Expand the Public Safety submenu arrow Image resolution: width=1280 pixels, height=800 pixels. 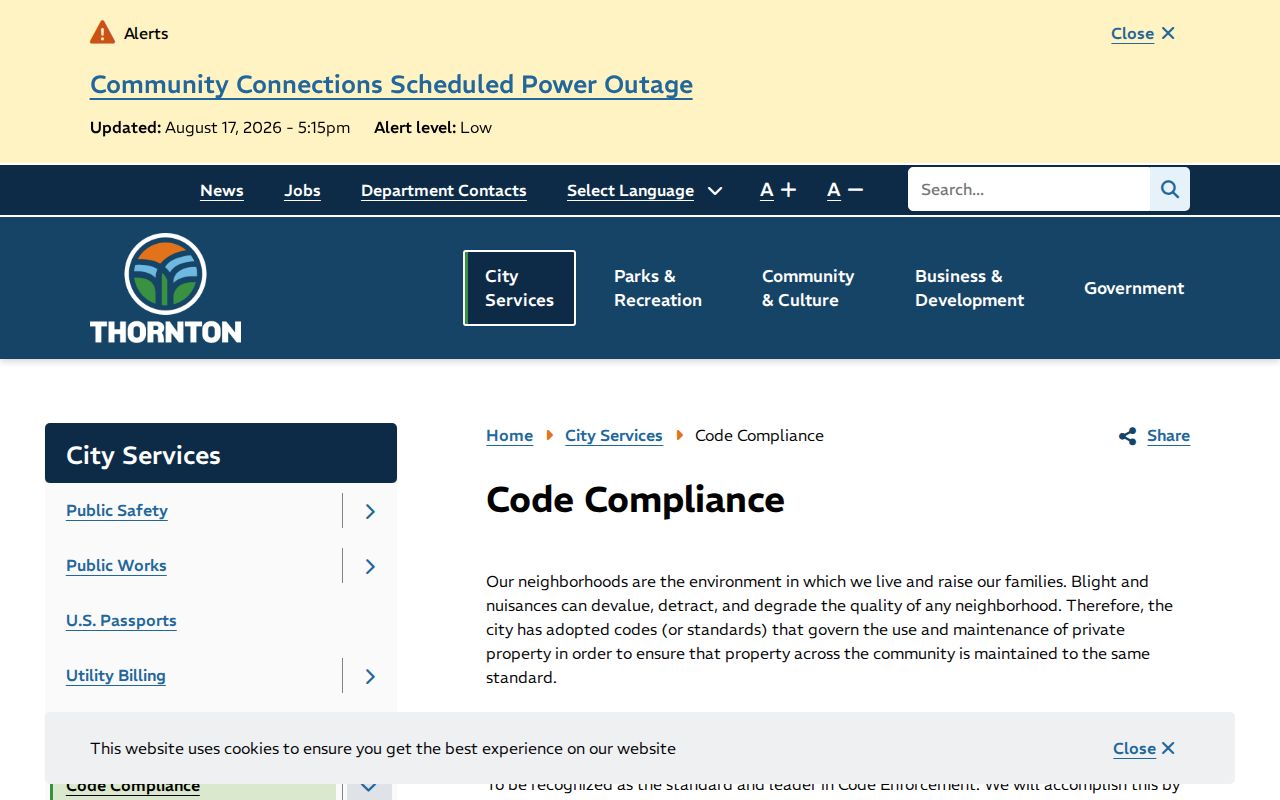click(370, 511)
